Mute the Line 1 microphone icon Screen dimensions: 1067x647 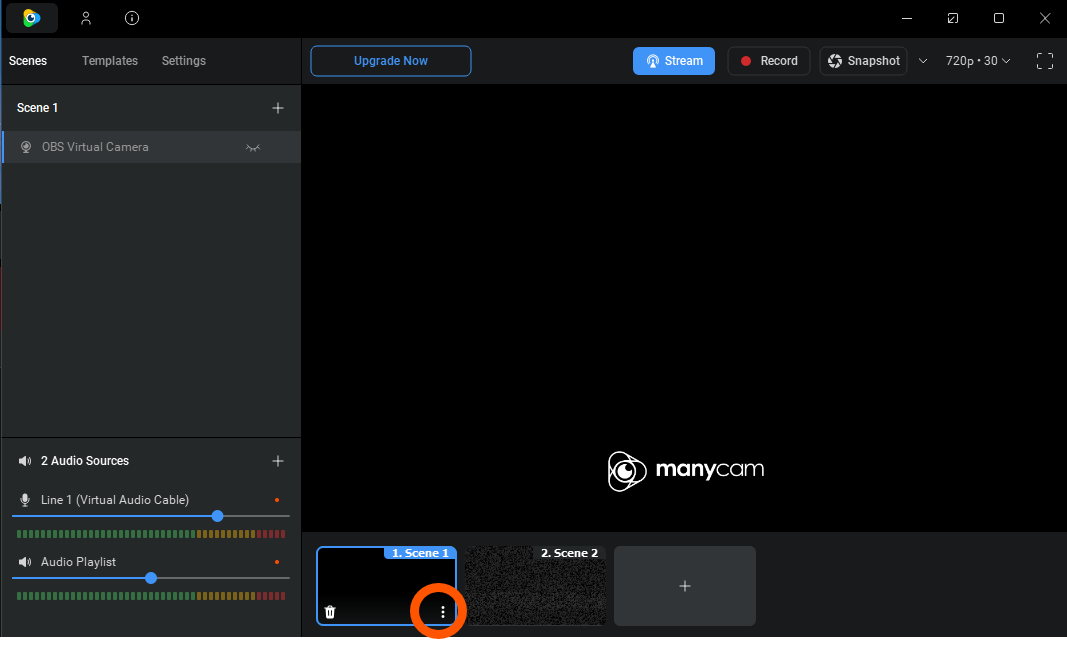tap(24, 500)
